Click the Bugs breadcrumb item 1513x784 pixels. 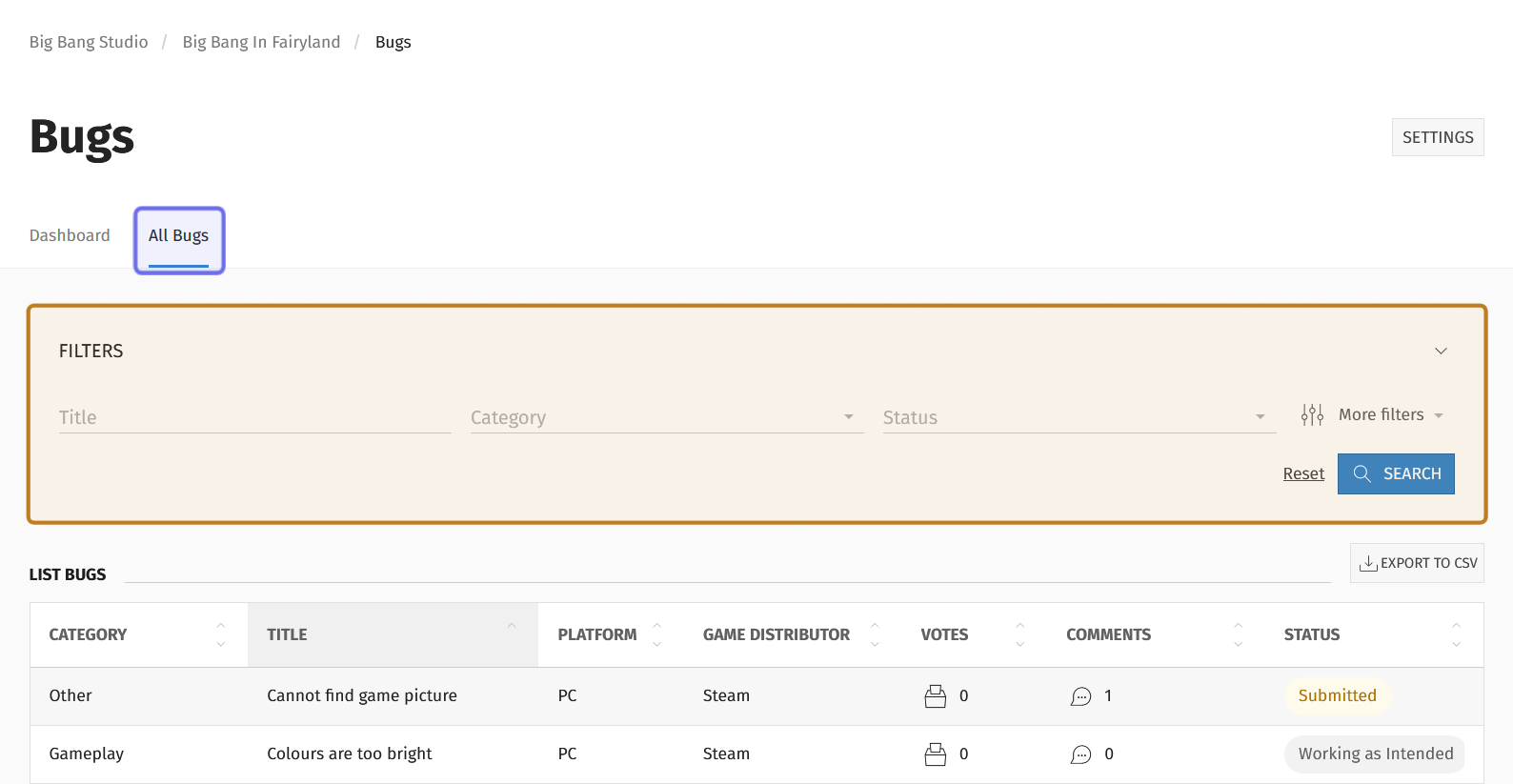(x=393, y=42)
